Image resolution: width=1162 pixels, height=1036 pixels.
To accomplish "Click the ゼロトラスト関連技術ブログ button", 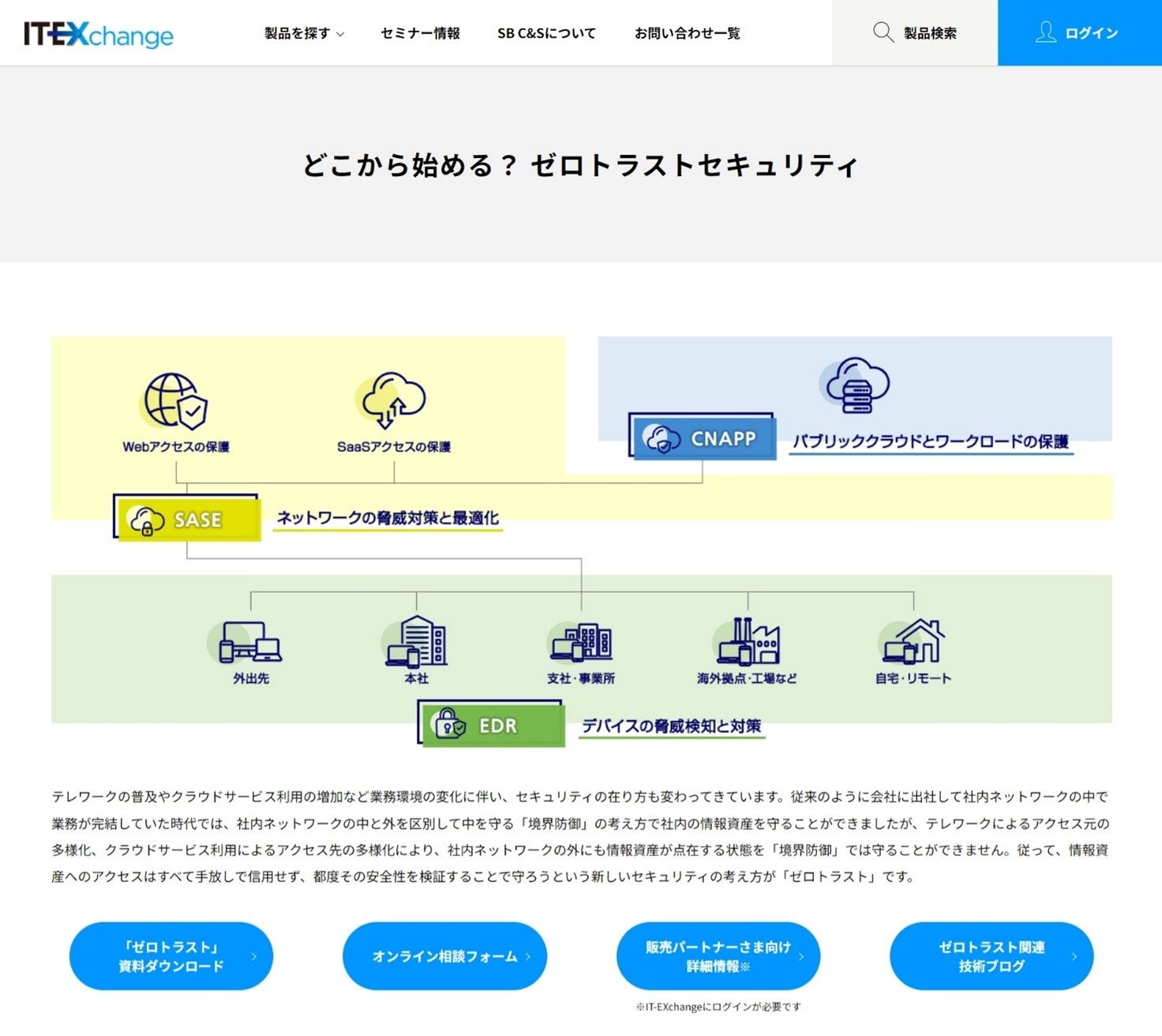I will 991,956.
